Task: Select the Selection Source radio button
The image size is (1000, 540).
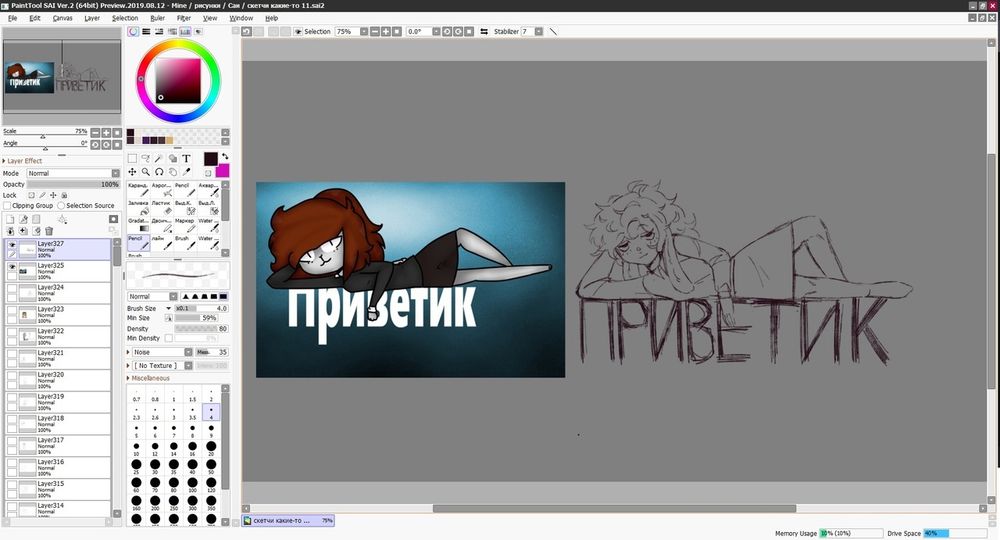Action: pyautogui.click(x=61, y=205)
